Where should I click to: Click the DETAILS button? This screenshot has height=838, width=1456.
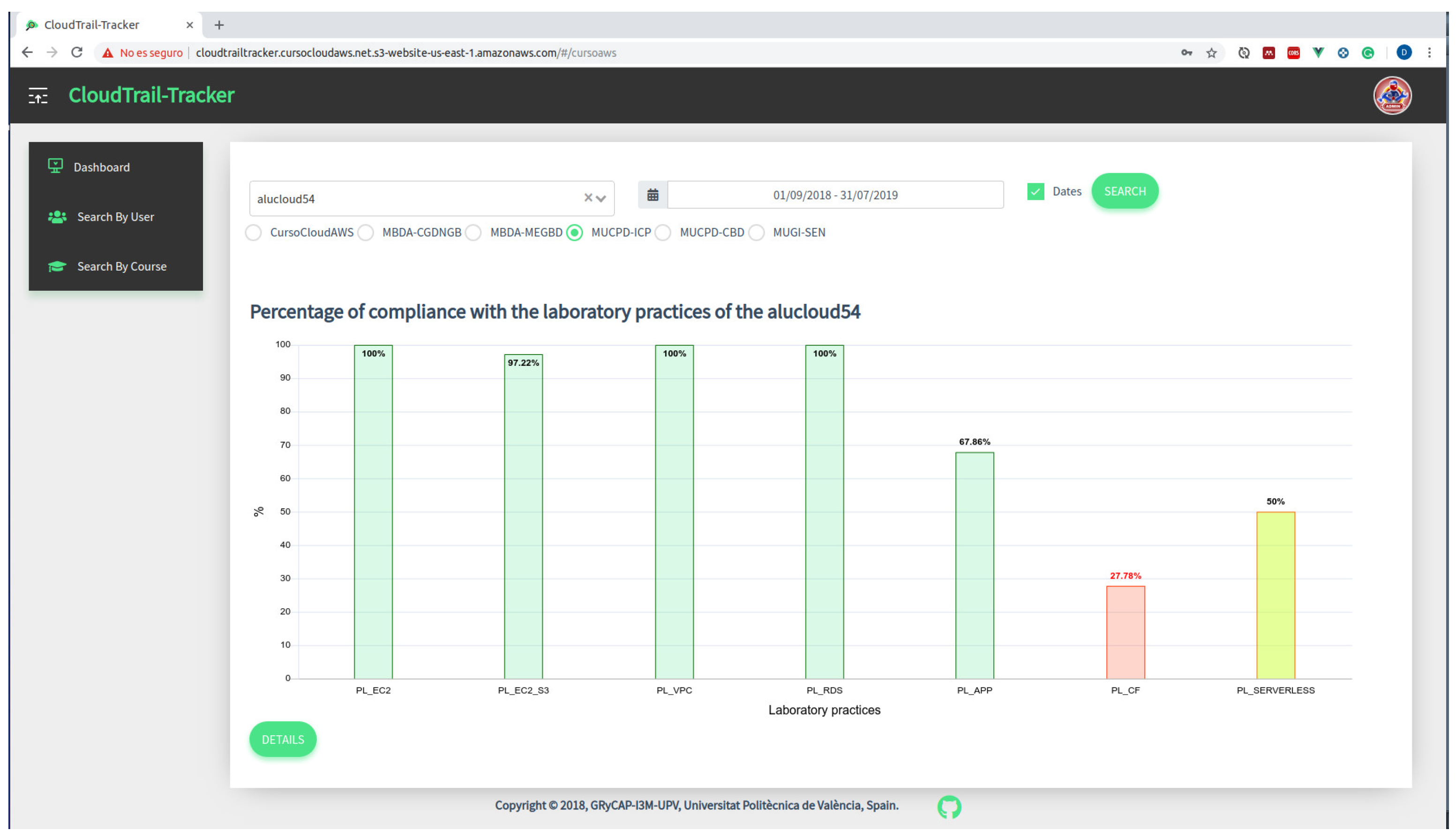[x=283, y=739]
